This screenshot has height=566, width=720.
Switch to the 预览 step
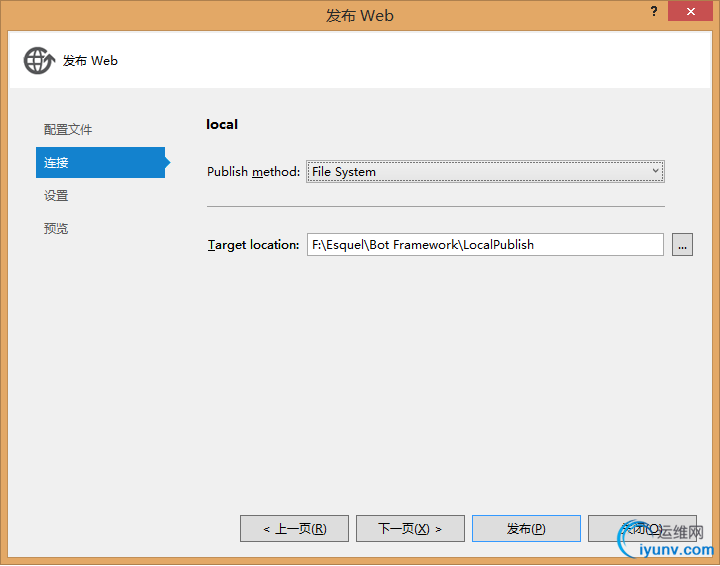click(56, 228)
